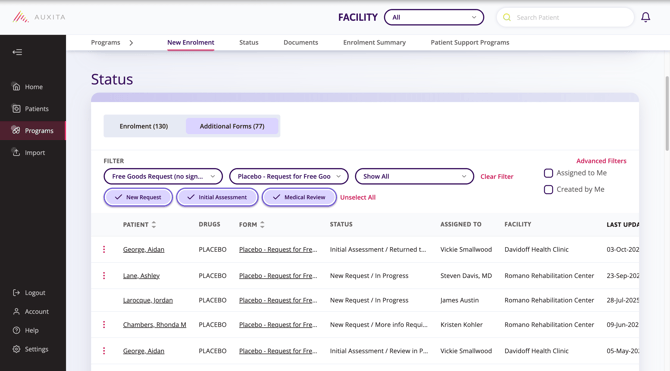670x371 pixels.
Task: Collapse the sidebar menu icon
Action: (17, 52)
